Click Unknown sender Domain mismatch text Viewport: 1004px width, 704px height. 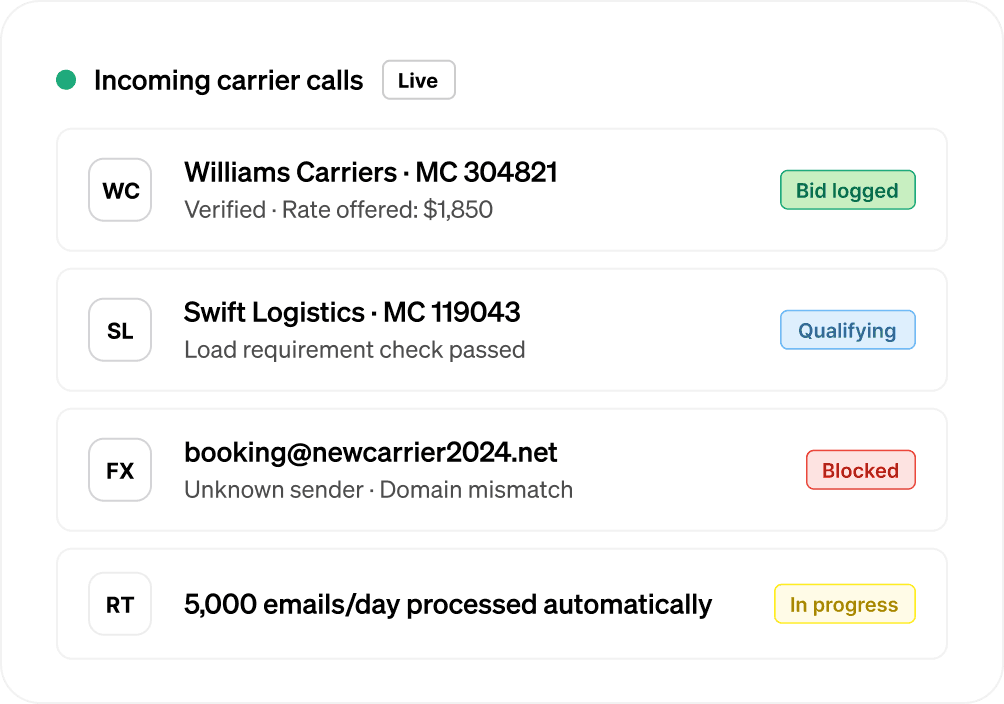[378, 490]
